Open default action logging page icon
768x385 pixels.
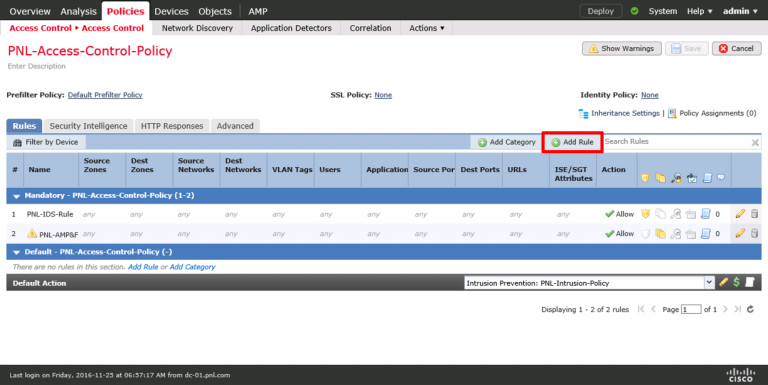(x=750, y=282)
